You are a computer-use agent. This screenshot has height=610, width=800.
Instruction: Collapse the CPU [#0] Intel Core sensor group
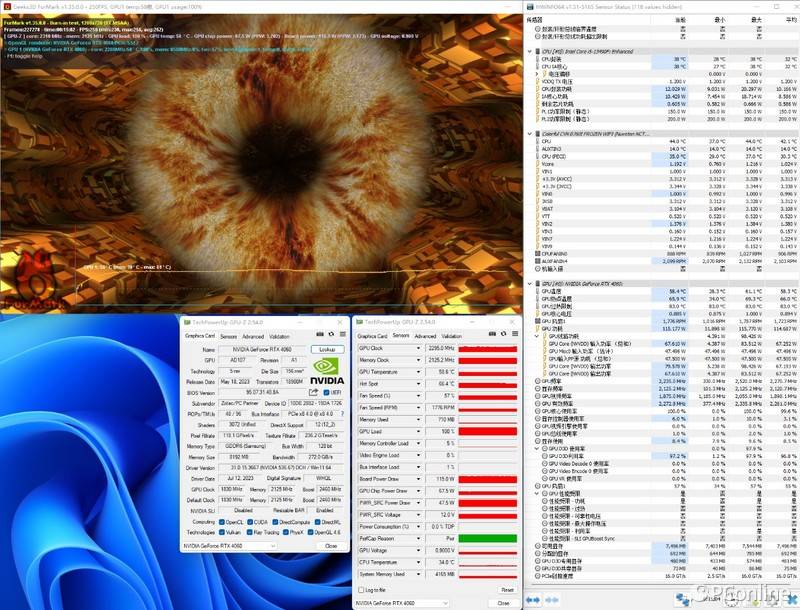[x=530, y=52]
